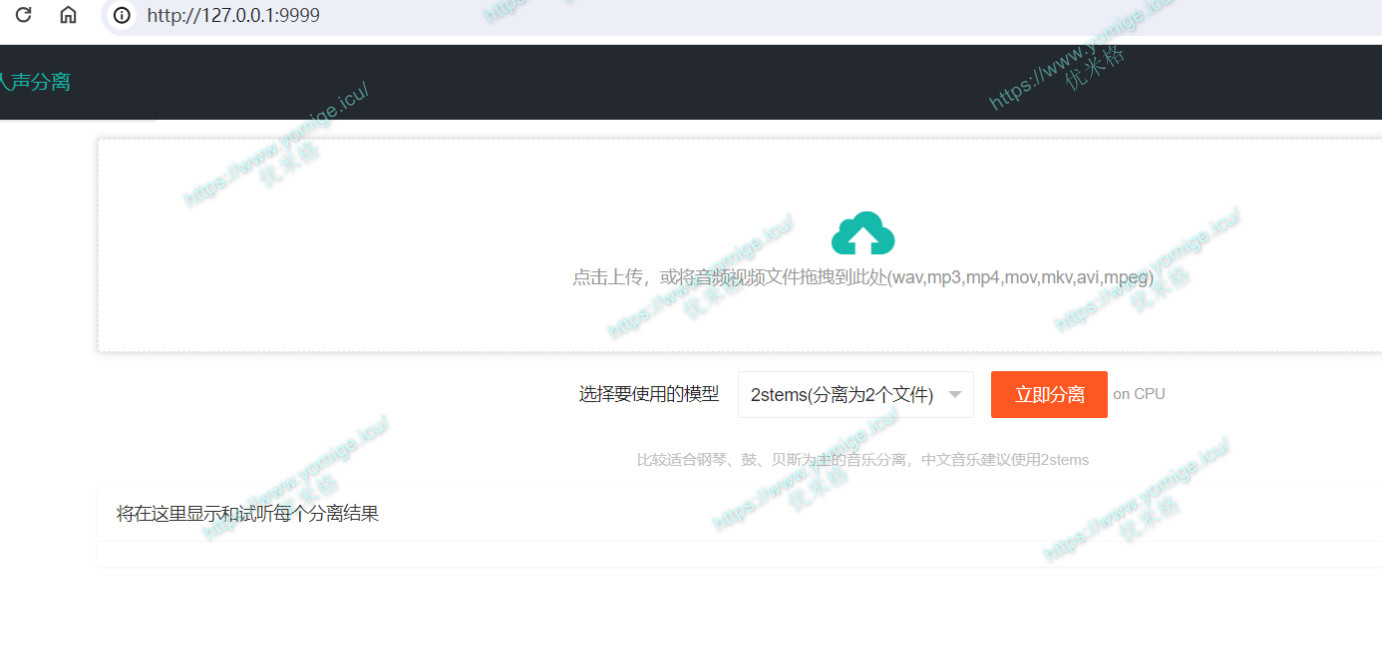Click the 将在这里显示和试听每个分离结果 header
The image size is (1382, 652).
(248, 514)
